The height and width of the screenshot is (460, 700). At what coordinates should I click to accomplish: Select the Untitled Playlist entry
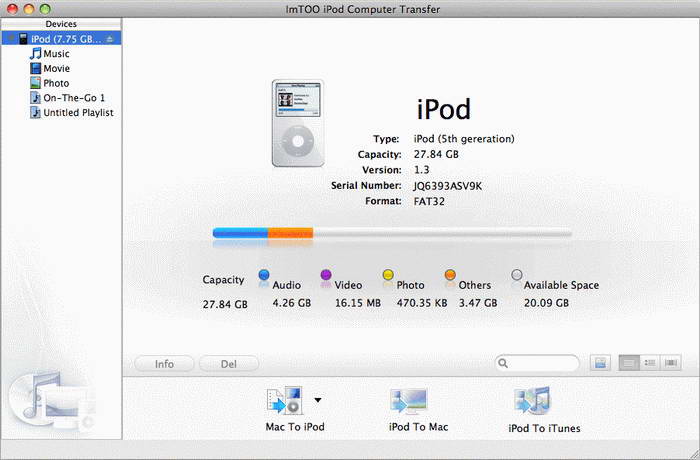coord(79,113)
